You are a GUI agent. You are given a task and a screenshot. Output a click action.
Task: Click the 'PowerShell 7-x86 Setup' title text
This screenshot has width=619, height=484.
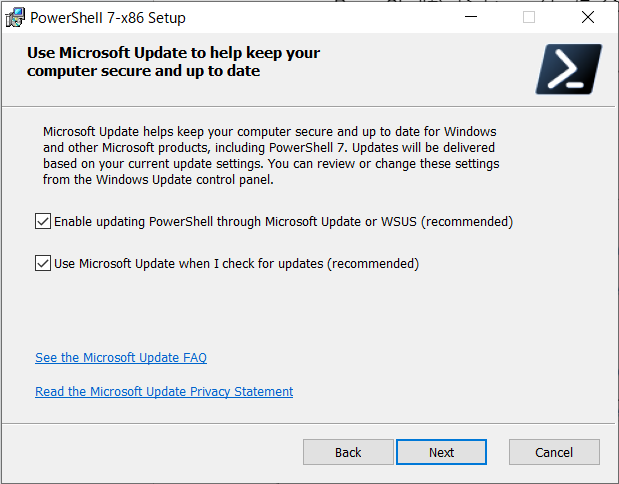point(108,18)
